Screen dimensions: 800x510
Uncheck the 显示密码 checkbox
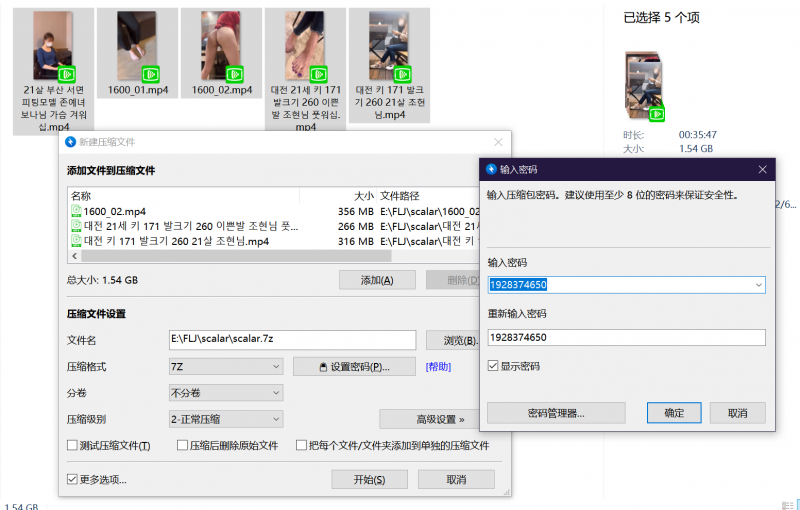pyautogui.click(x=493, y=367)
